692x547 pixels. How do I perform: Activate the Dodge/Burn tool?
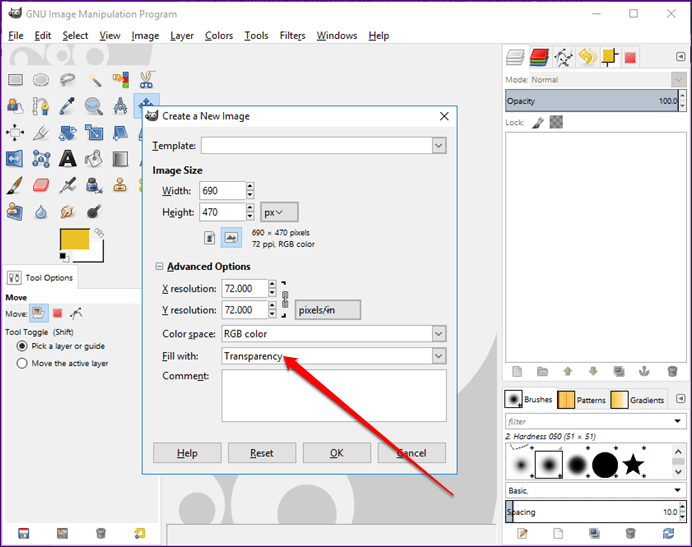point(94,212)
